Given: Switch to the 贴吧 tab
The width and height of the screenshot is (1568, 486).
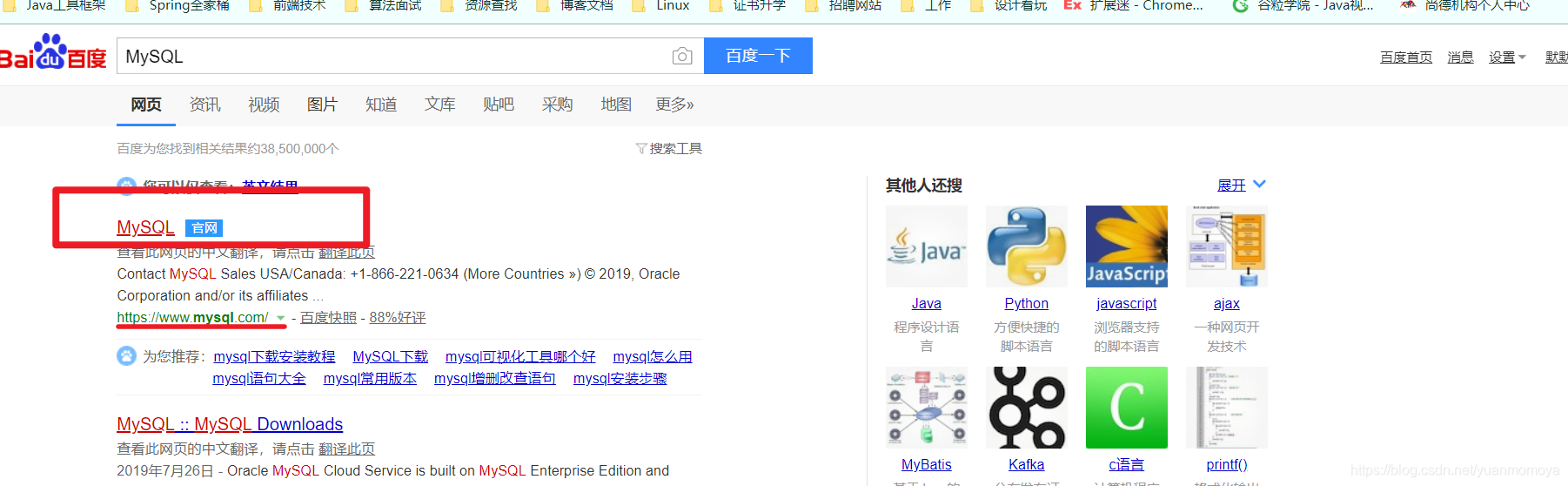Looking at the screenshot, I should [x=499, y=105].
